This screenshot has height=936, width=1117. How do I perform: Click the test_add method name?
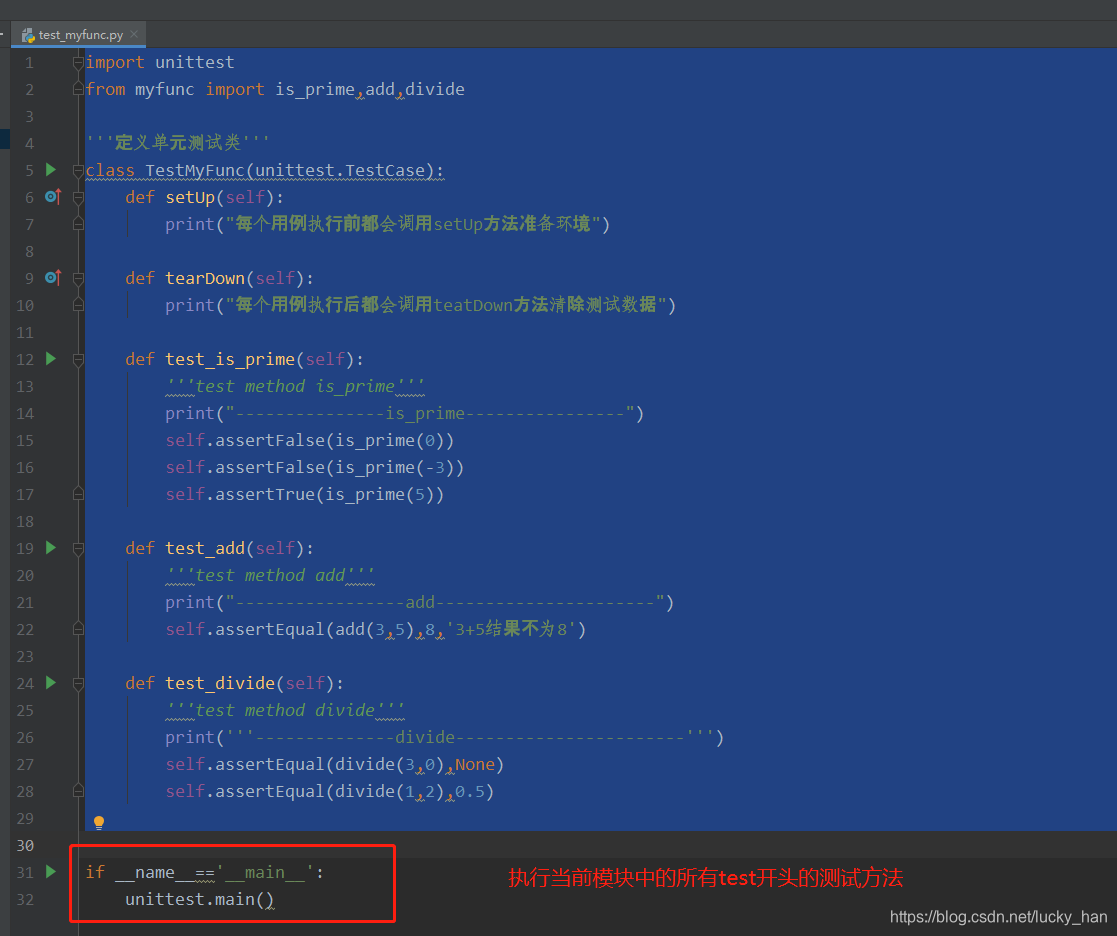point(205,548)
